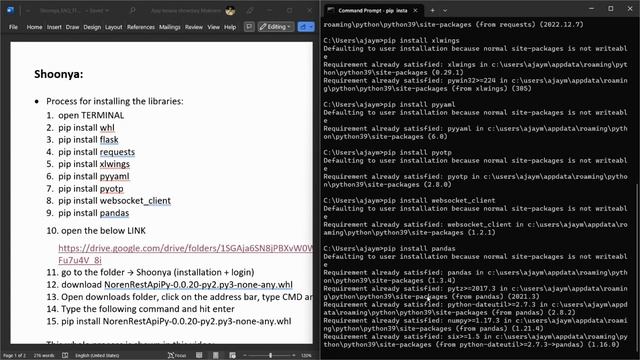Click the zoom in plus button
640x360 pixels.
click(294, 356)
